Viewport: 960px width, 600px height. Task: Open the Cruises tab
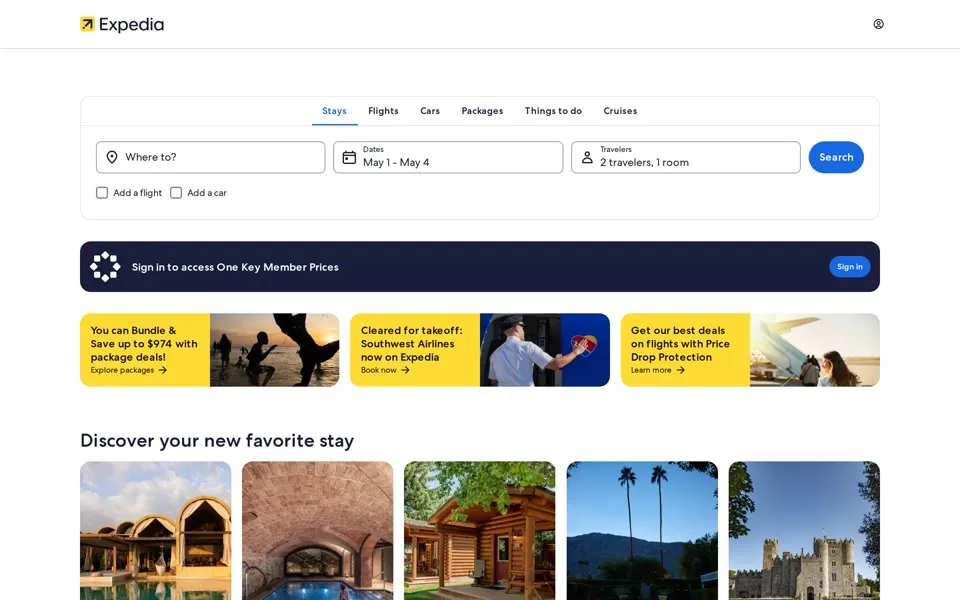click(x=620, y=111)
